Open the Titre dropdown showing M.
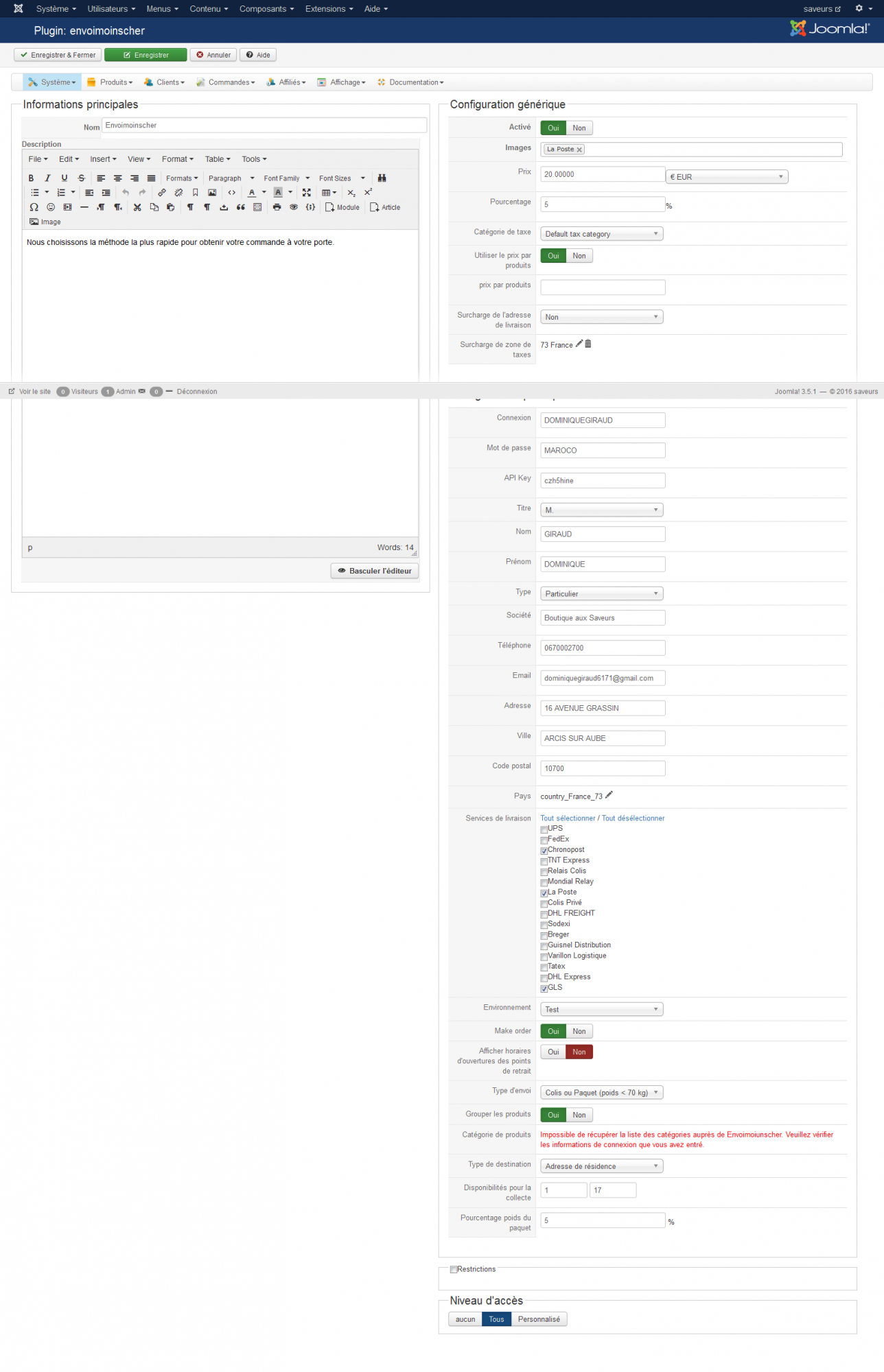884x1372 pixels. 602,510
